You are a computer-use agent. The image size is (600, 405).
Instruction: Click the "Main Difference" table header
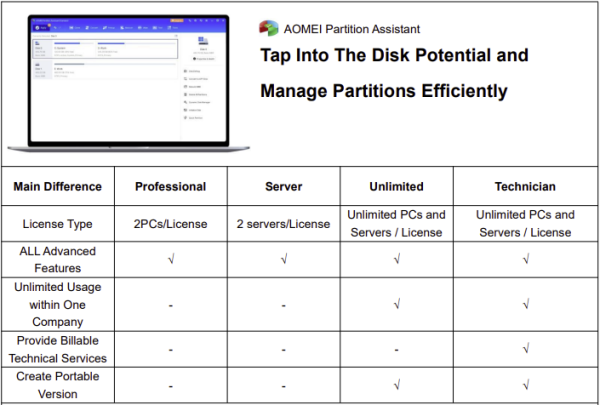coord(58,186)
